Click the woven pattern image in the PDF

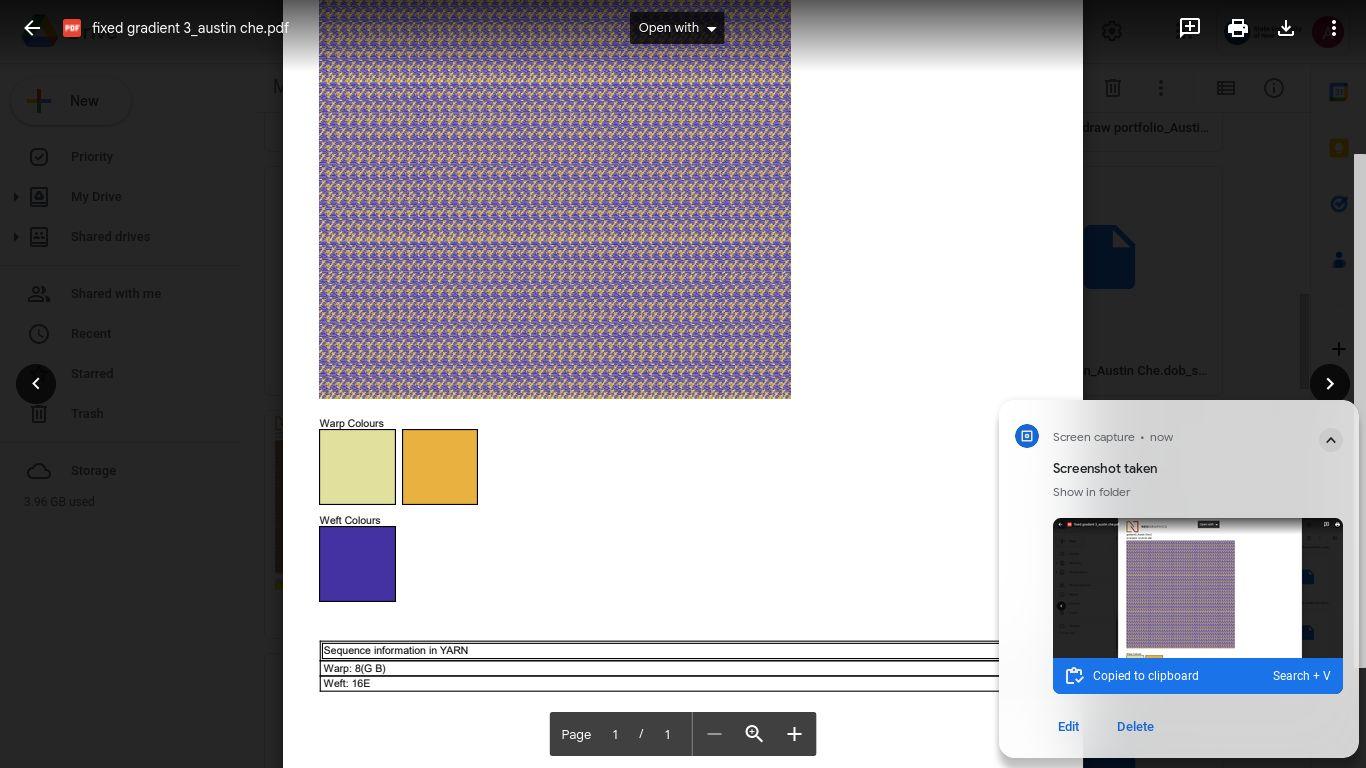click(x=555, y=200)
